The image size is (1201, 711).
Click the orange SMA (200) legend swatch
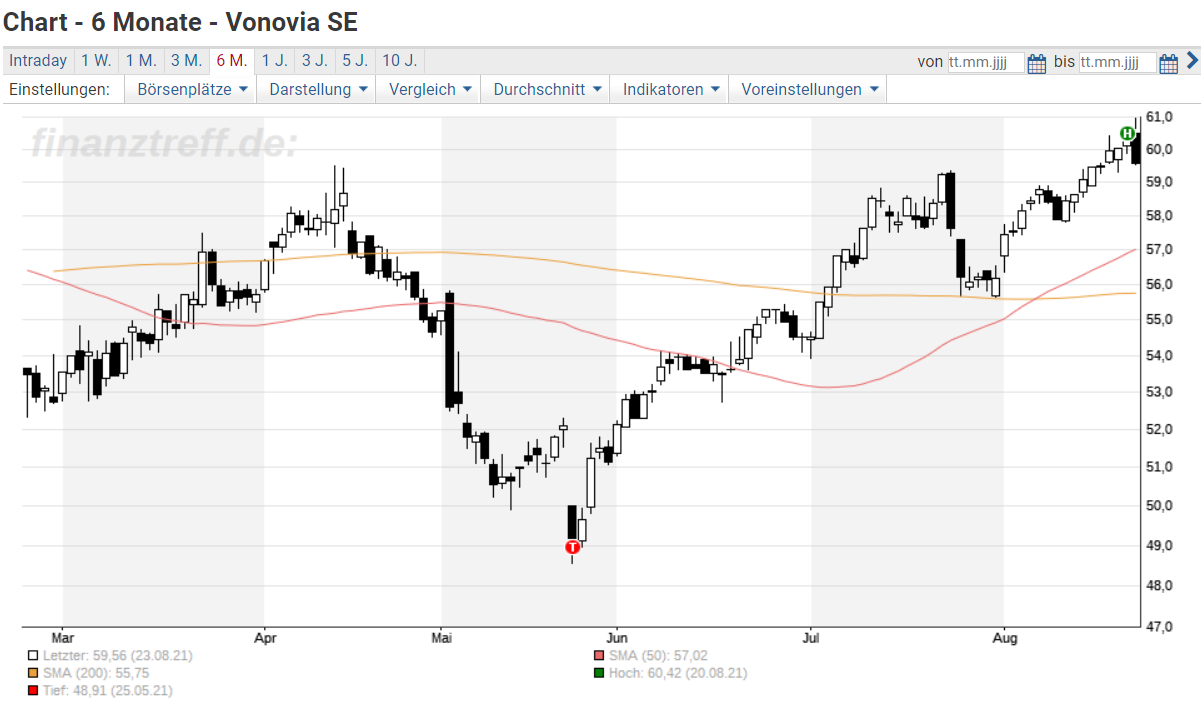point(34,673)
